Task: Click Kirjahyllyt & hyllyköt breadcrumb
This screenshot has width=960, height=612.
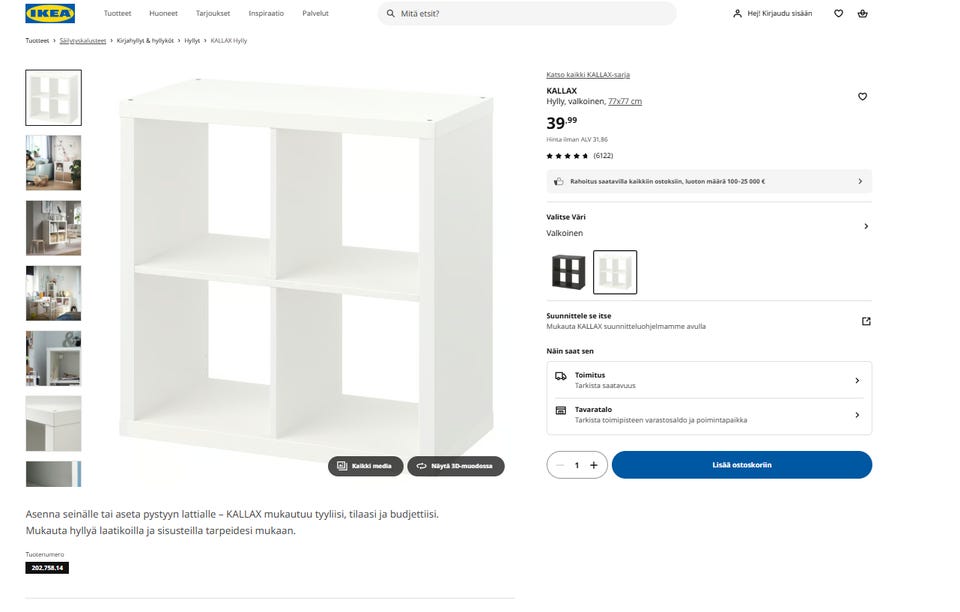Action: 145,40
